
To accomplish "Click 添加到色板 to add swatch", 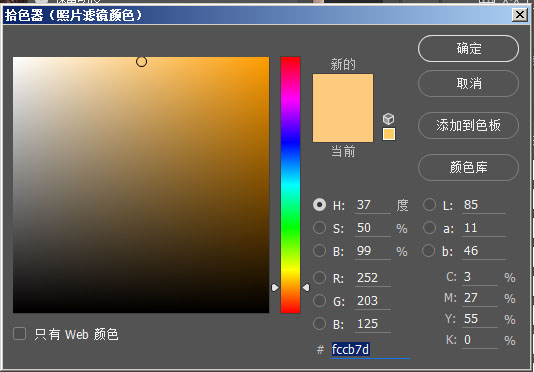I will coord(469,125).
